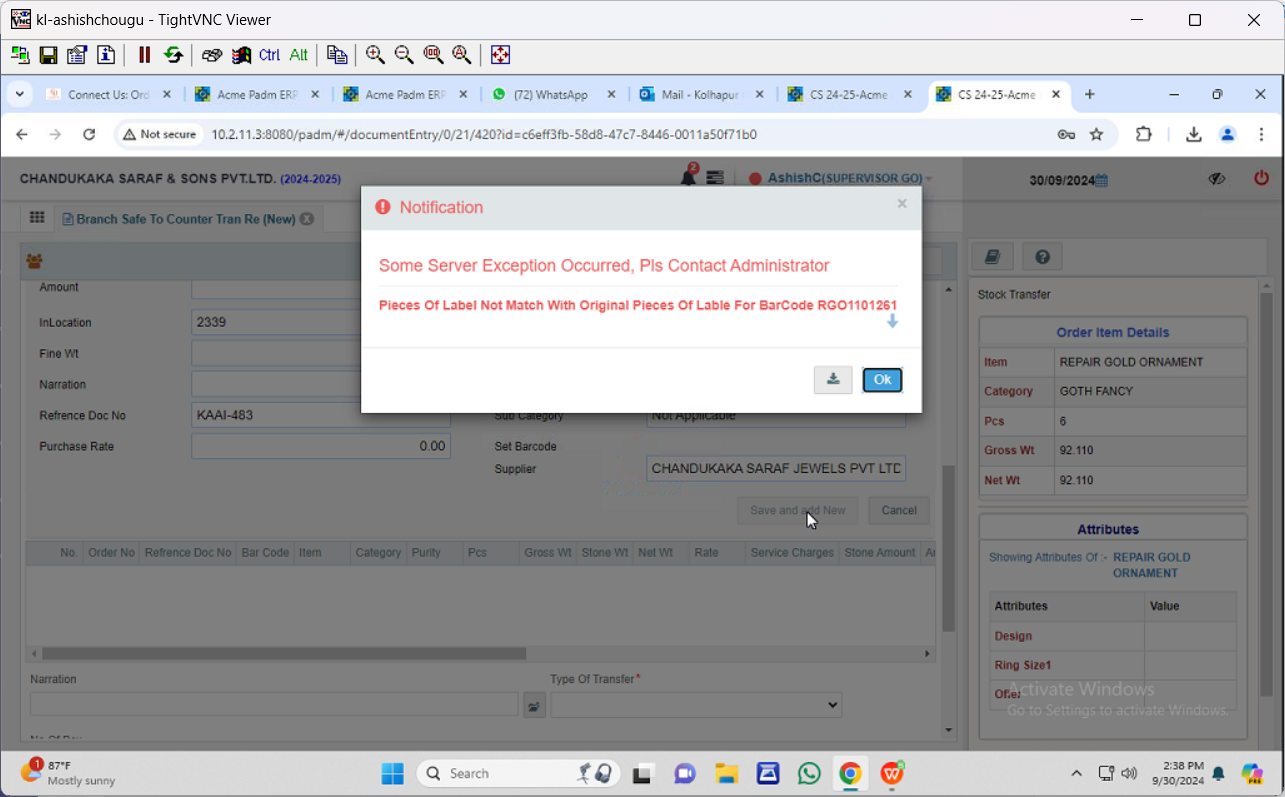
Task: Open help question mark icon
Action: click(1042, 257)
